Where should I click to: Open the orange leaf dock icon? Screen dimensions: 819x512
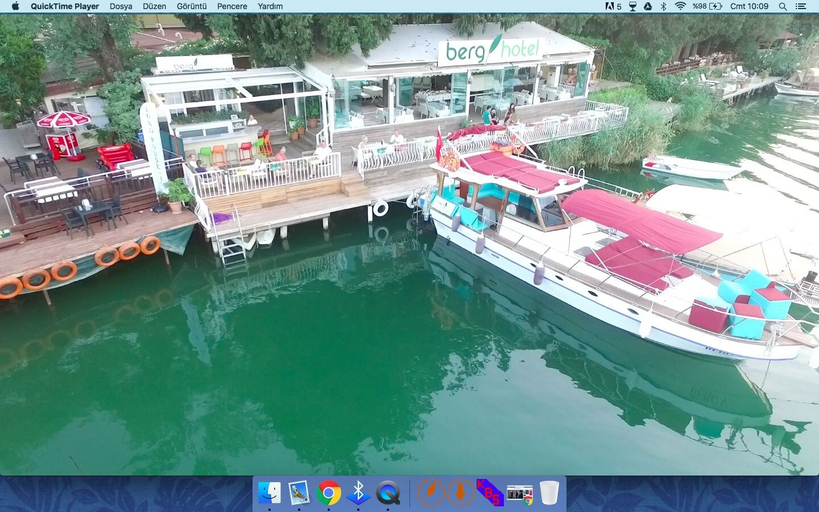[x=431, y=493]
